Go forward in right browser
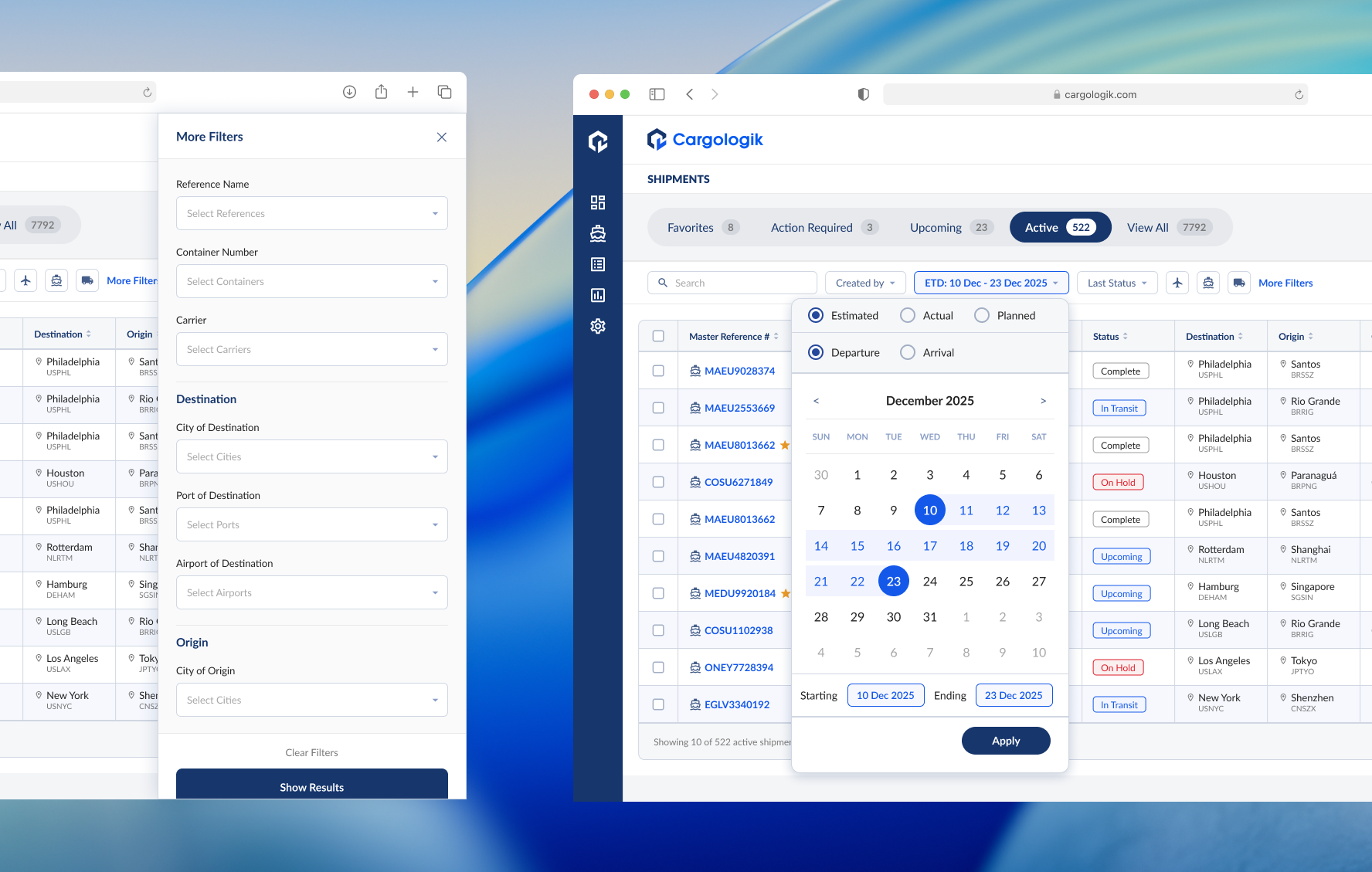 [715, 94]
